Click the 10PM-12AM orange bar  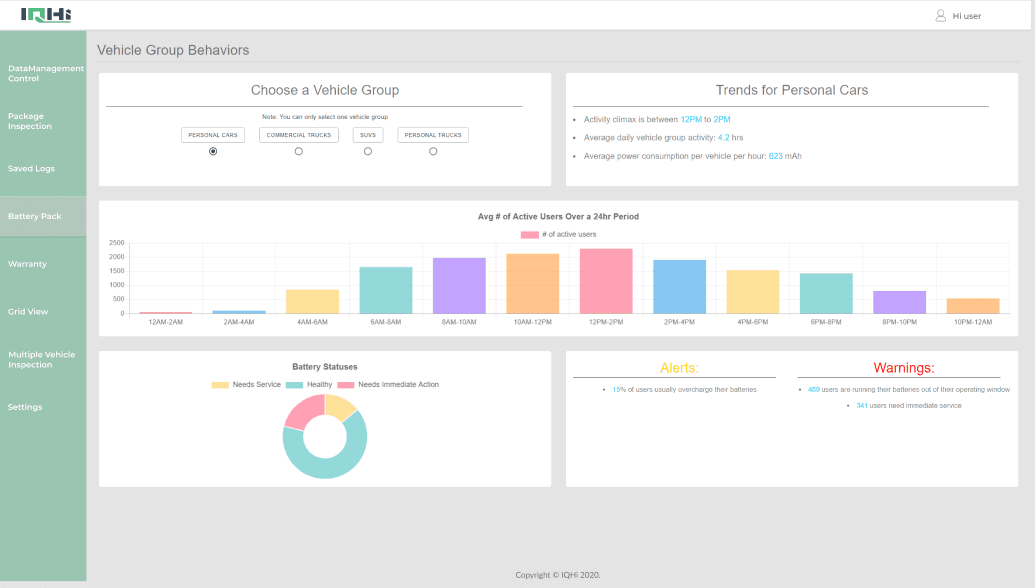point(973,306)
